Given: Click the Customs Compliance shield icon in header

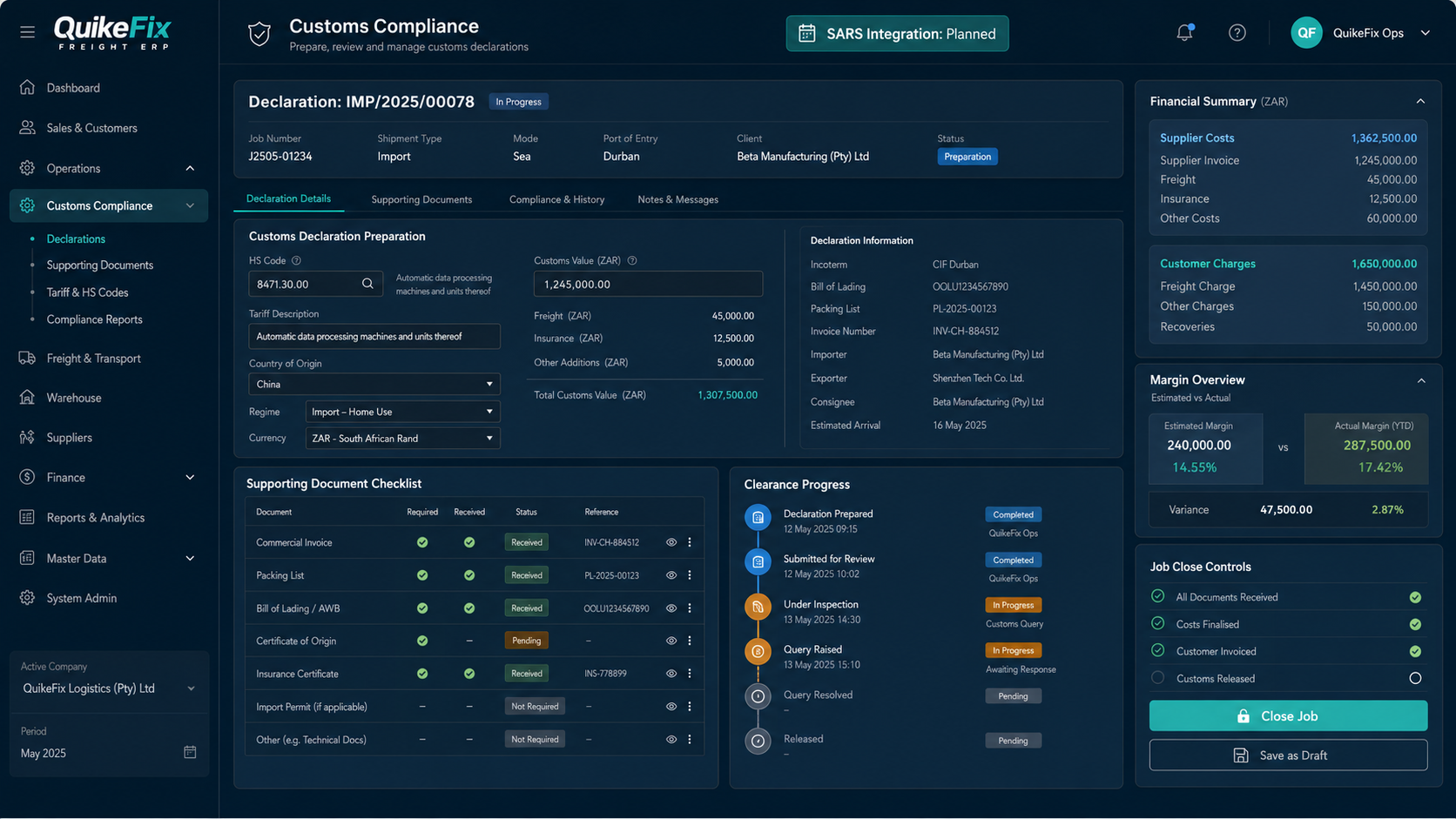Looking at the screenshot, I should 260,34.
